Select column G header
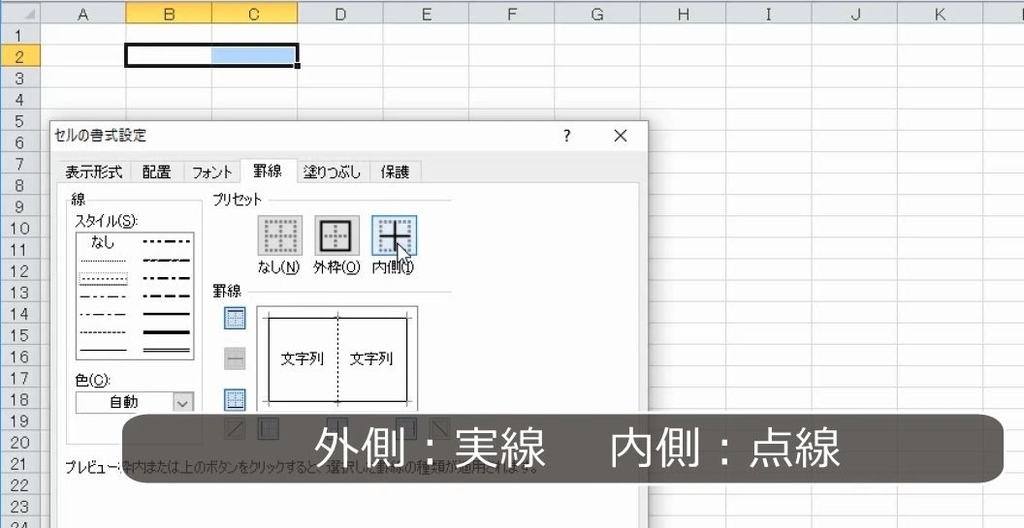 [x=597, y=14]
